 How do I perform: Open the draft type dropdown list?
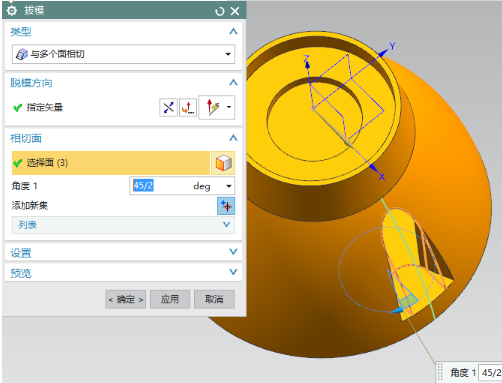(x=123, y=54)
